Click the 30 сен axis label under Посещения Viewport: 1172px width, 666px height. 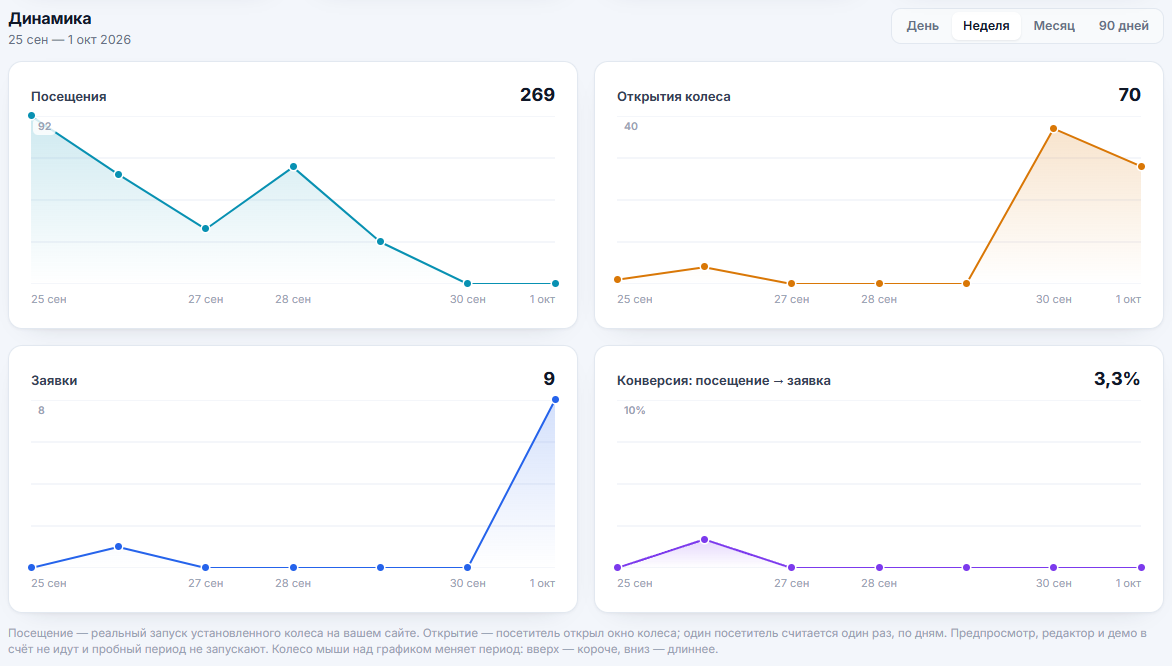point(468,299)
